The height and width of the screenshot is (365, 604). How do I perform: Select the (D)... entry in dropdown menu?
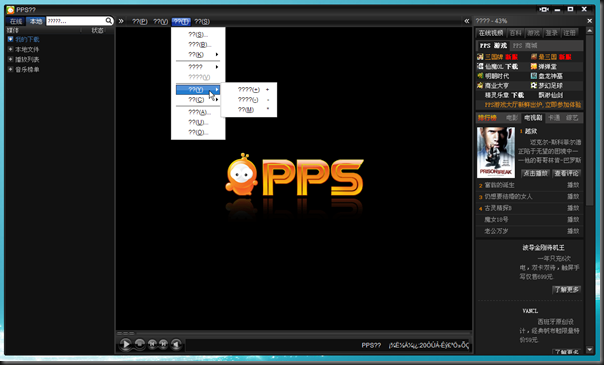[x=198, y=132]
